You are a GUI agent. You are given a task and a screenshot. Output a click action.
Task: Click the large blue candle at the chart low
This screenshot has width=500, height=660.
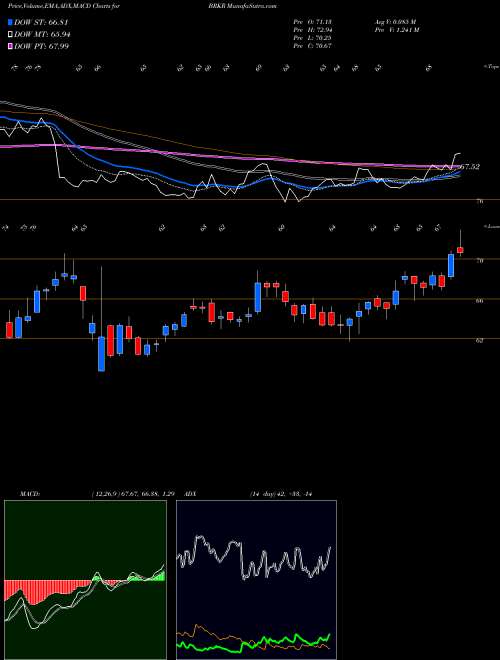coord(101,354)
